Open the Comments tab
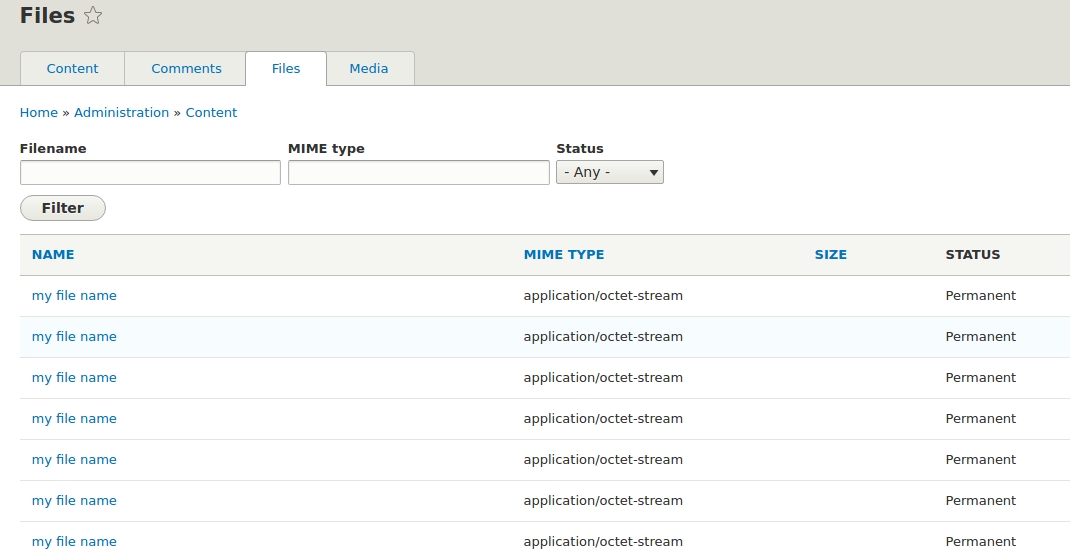The image size is (1070, 555). click(x=186, y=69)
